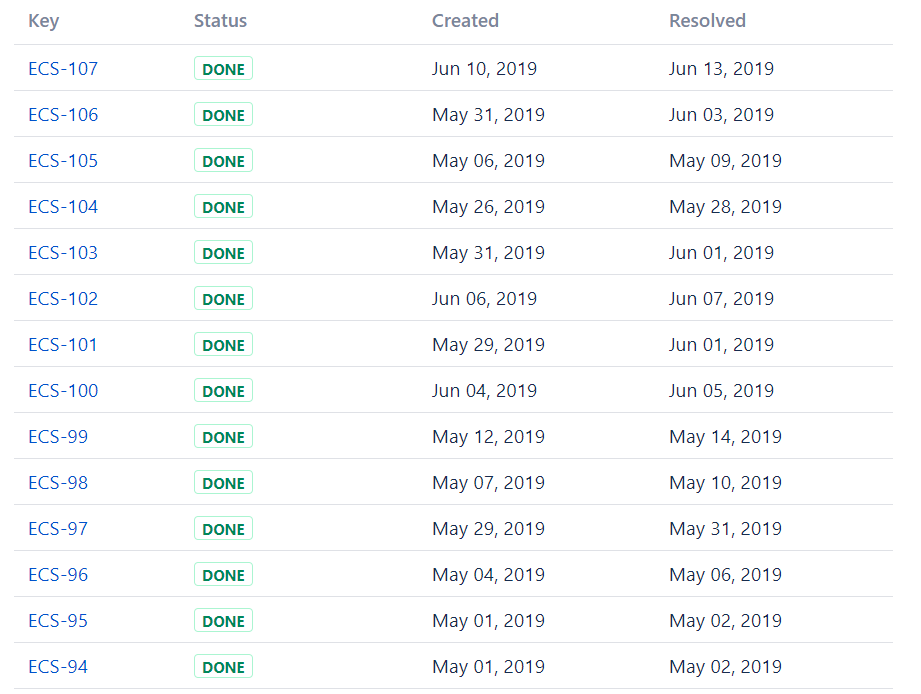Viewport: 921px width, 694px height.
Task: Open issue ECS-106 link
Action: (x=63, y=115)
